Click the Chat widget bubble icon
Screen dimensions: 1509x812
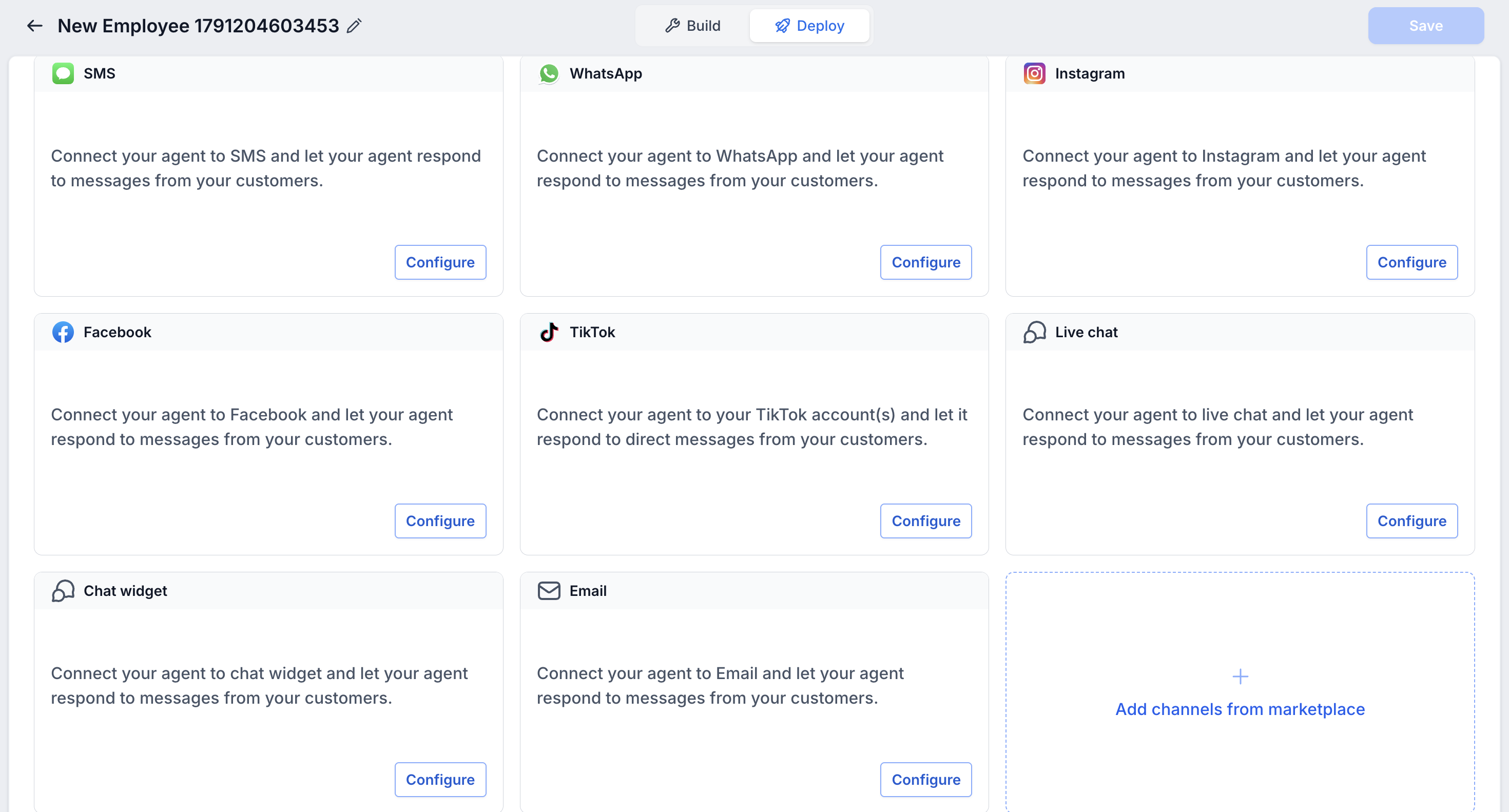(63, 591)
